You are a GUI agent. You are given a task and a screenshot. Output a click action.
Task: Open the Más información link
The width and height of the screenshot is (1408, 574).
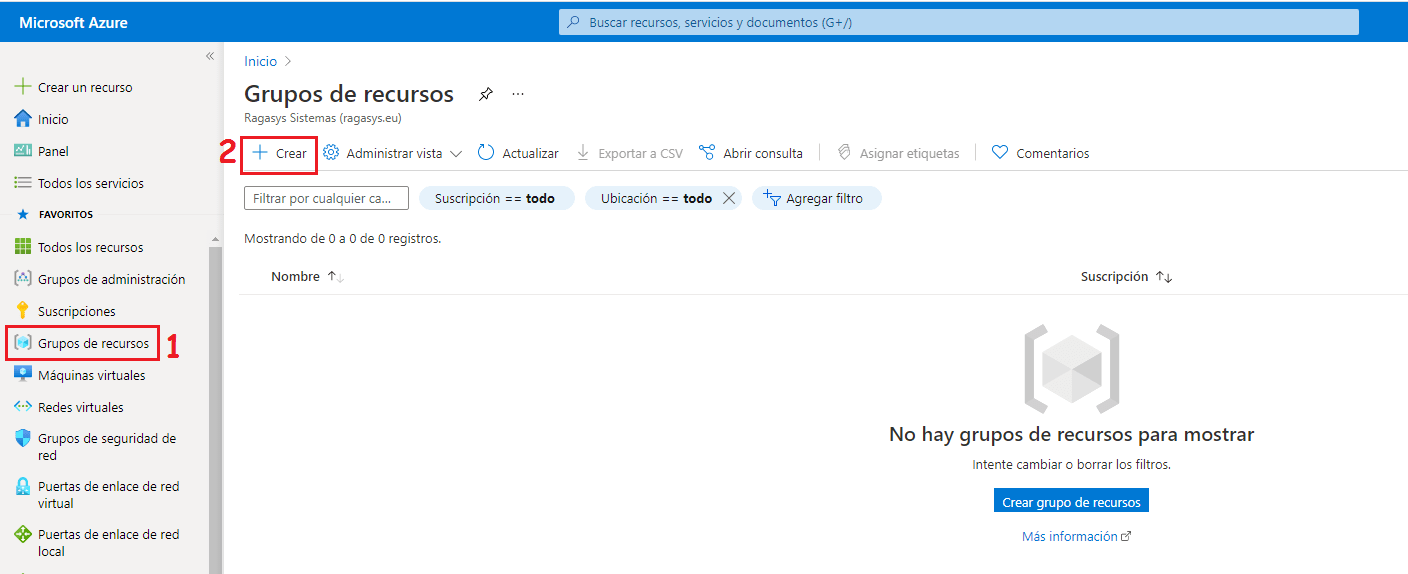pos(1076,537)
